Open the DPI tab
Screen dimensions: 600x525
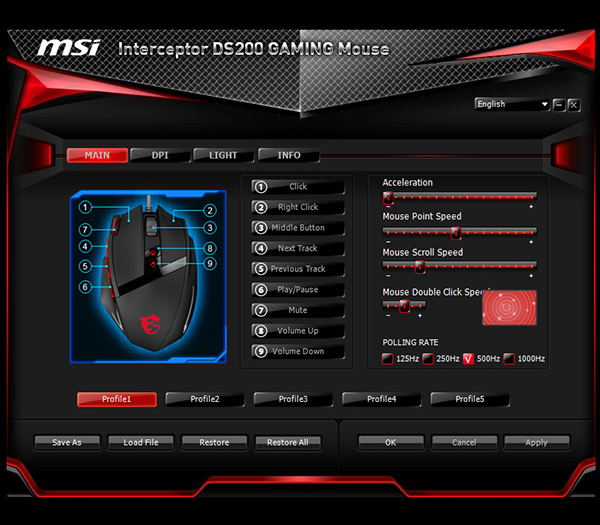coord(160,155)
